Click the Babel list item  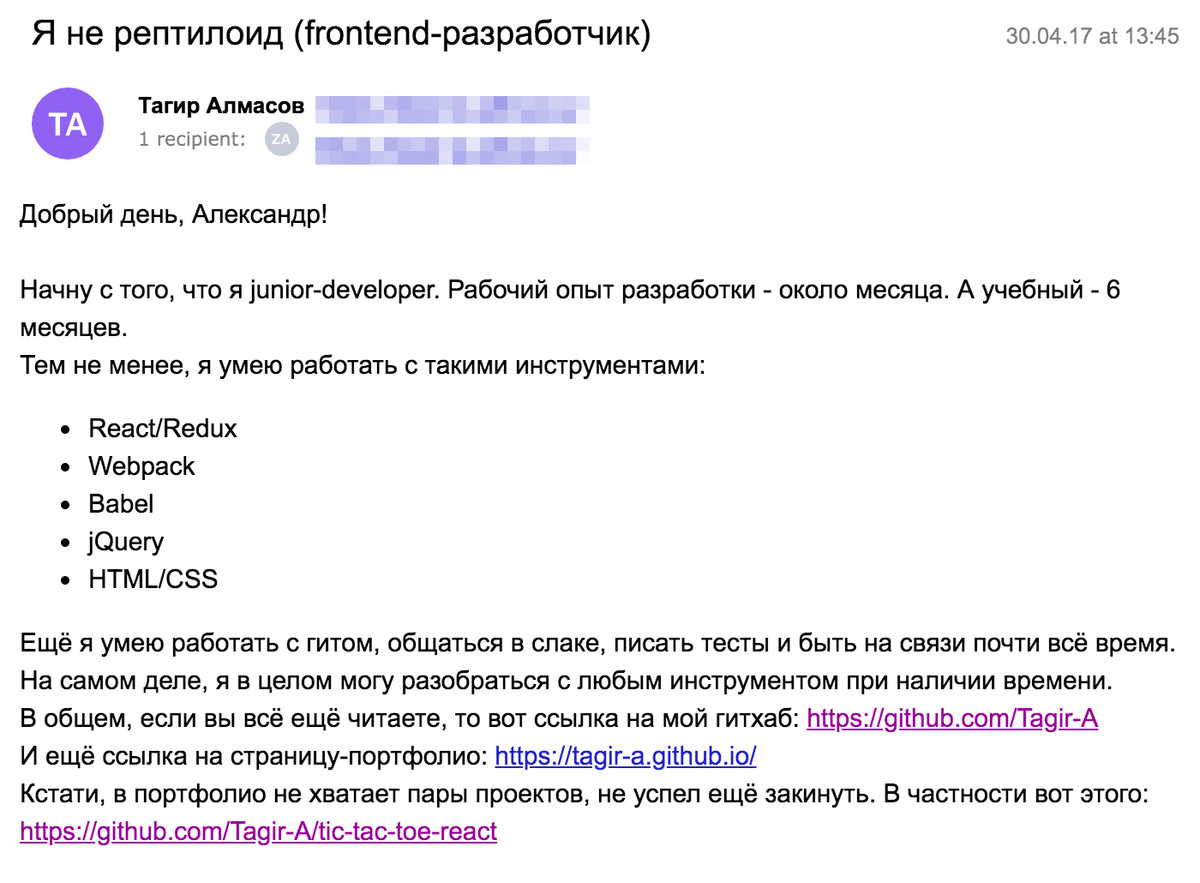pyautogui.click(x=121, y=504)
